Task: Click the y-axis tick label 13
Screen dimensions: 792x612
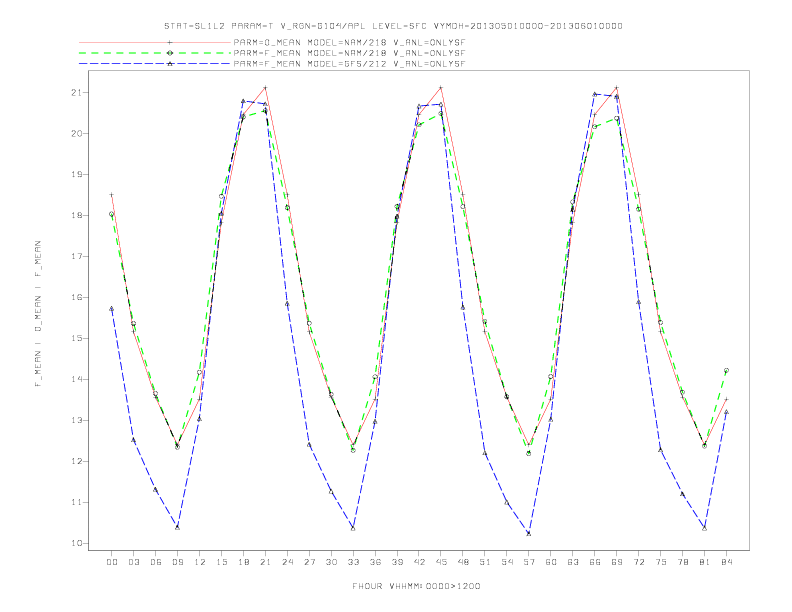Action: [x=76, y=420]
